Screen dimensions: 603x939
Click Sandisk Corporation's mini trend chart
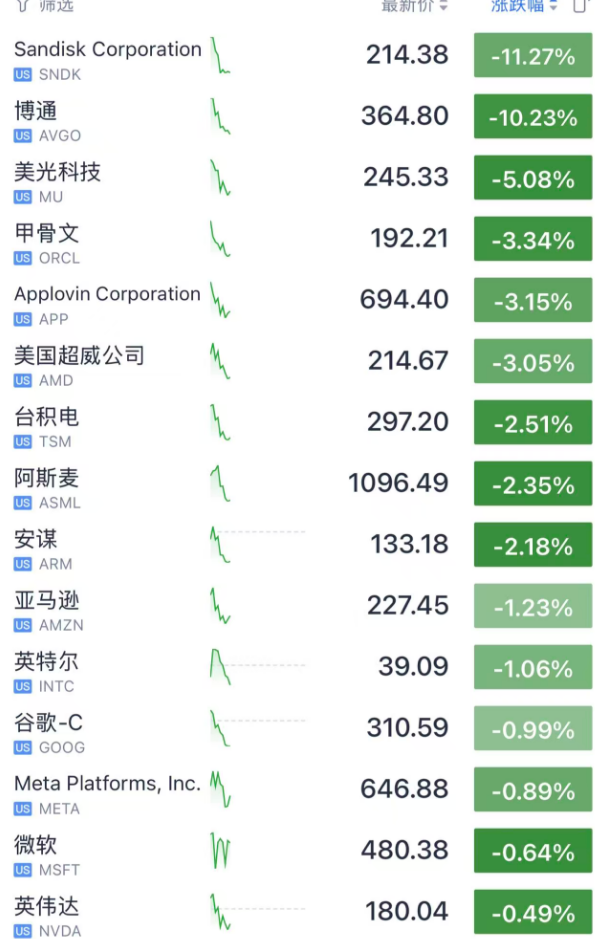coord(220,55)
